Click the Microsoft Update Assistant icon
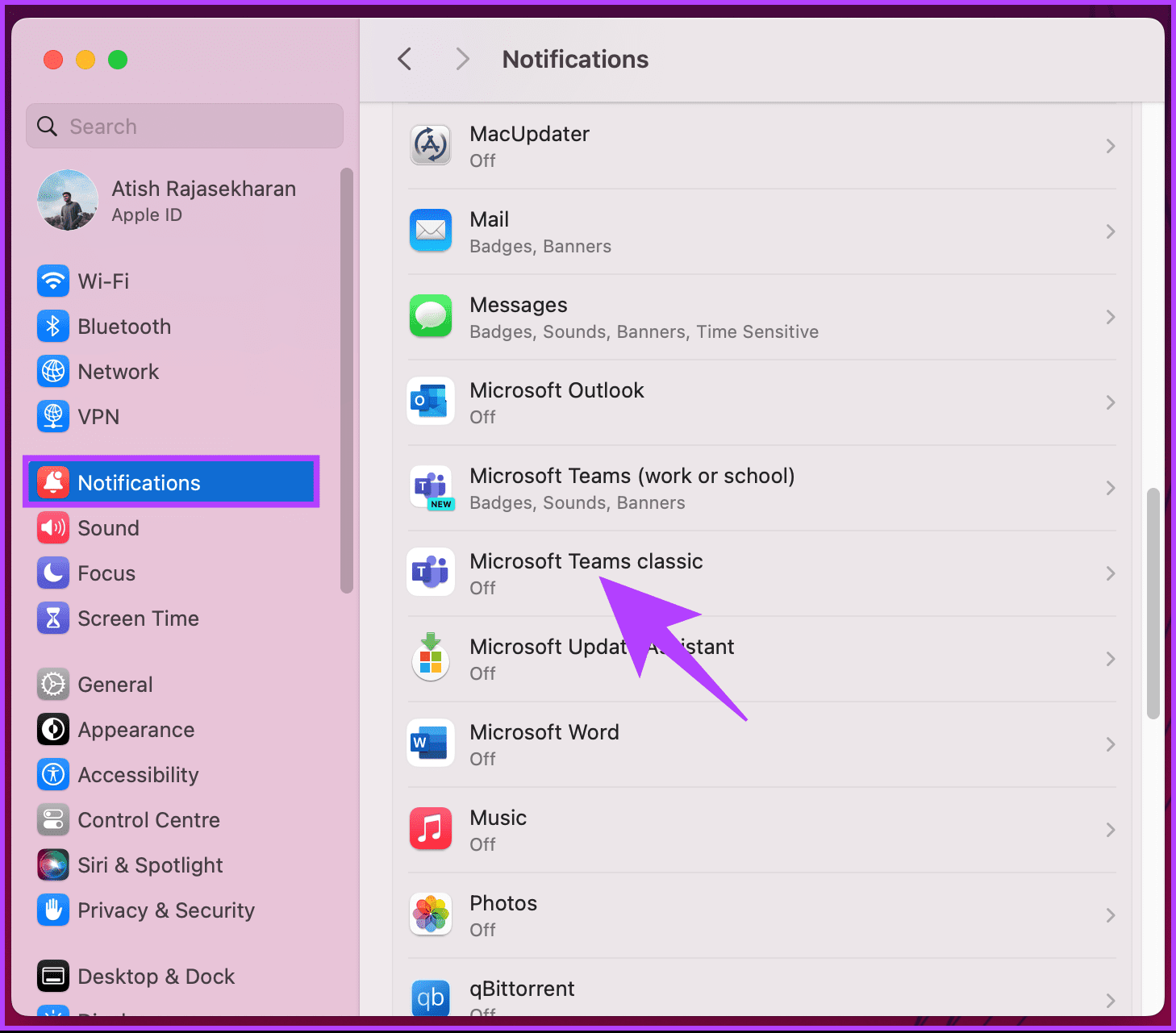This screenshot has height=1033, width=1176. [x=431, y=659]
